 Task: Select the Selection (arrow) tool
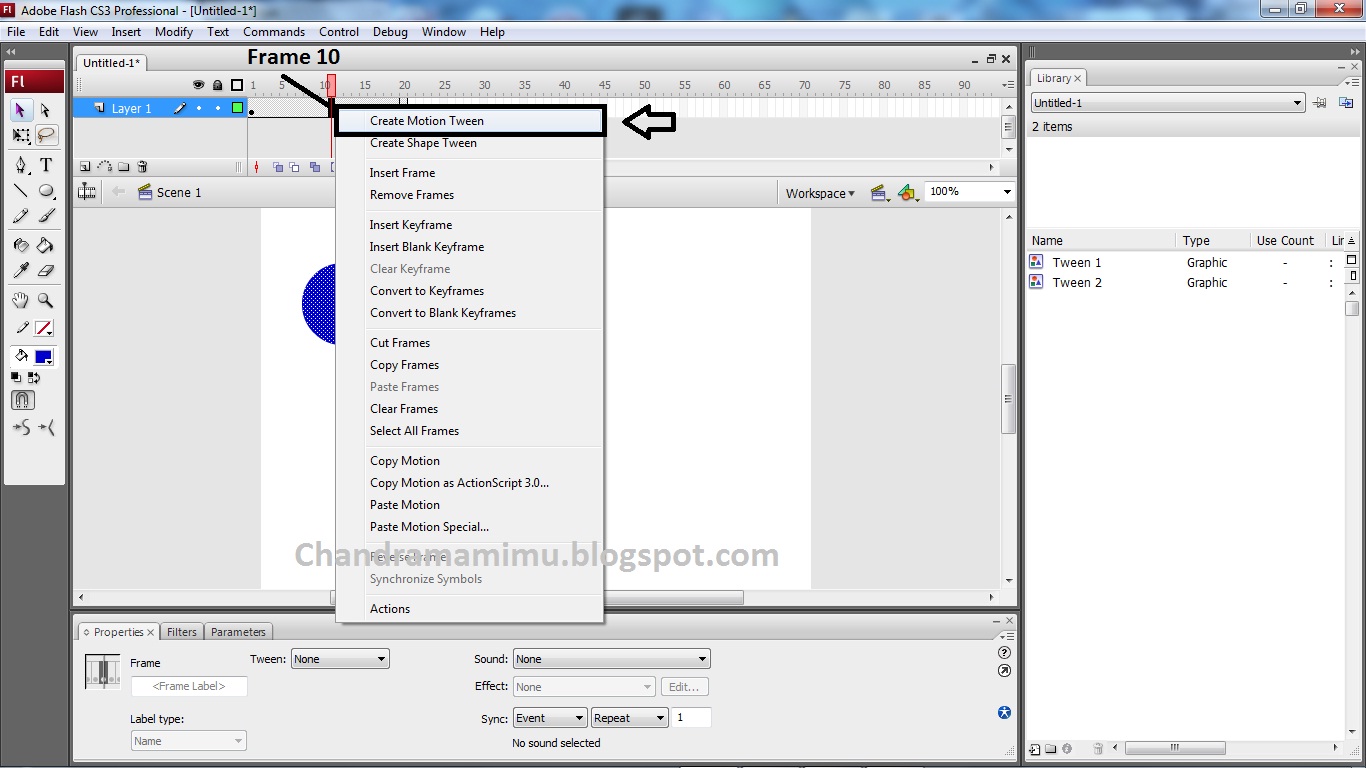[21, 110]
